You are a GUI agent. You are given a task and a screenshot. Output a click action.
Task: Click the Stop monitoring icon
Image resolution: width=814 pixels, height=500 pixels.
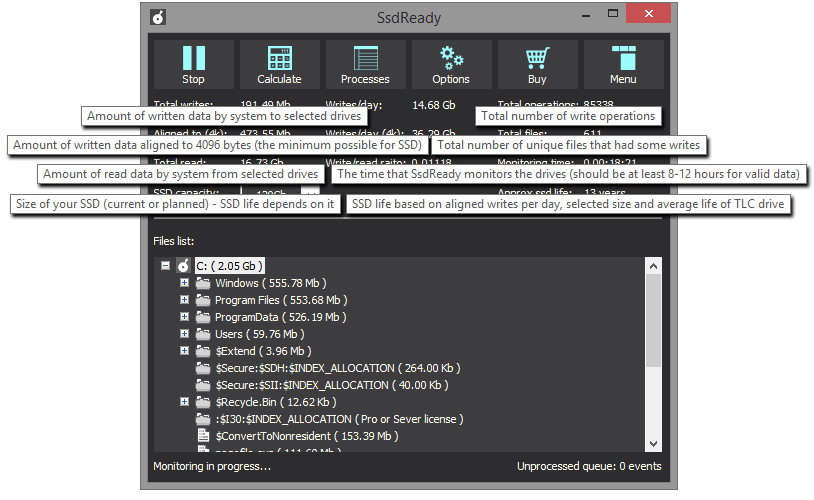pyautogui.click(x=193, y=59)
